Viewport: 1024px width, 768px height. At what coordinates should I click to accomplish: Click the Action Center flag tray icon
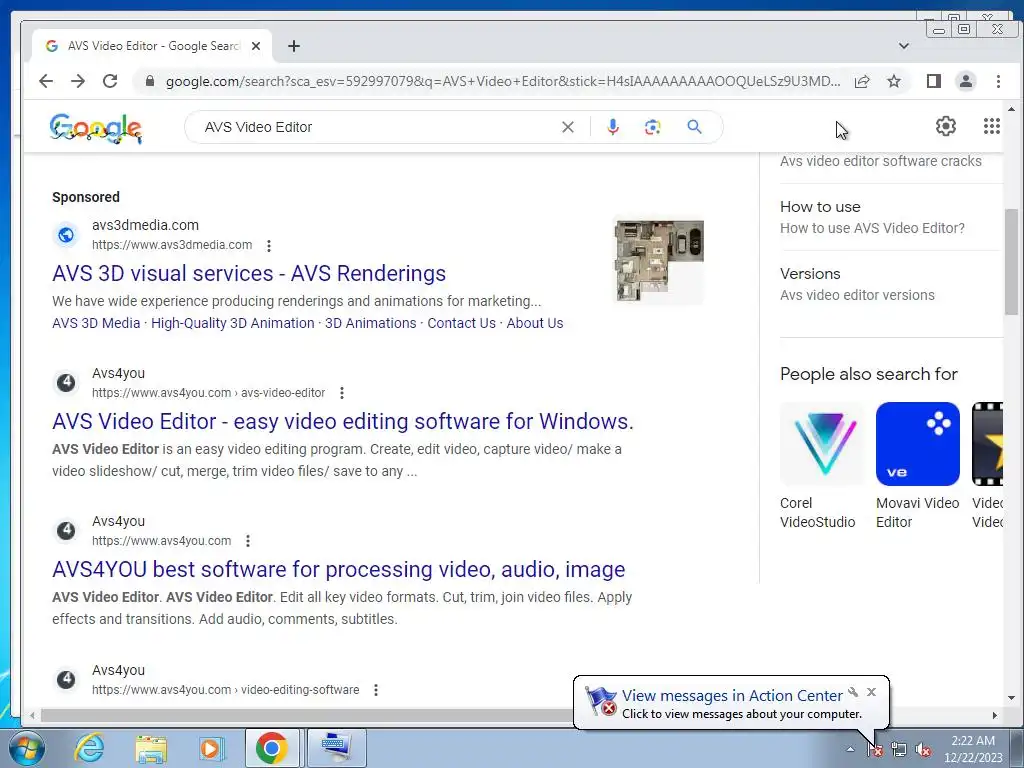coord(875,750)
